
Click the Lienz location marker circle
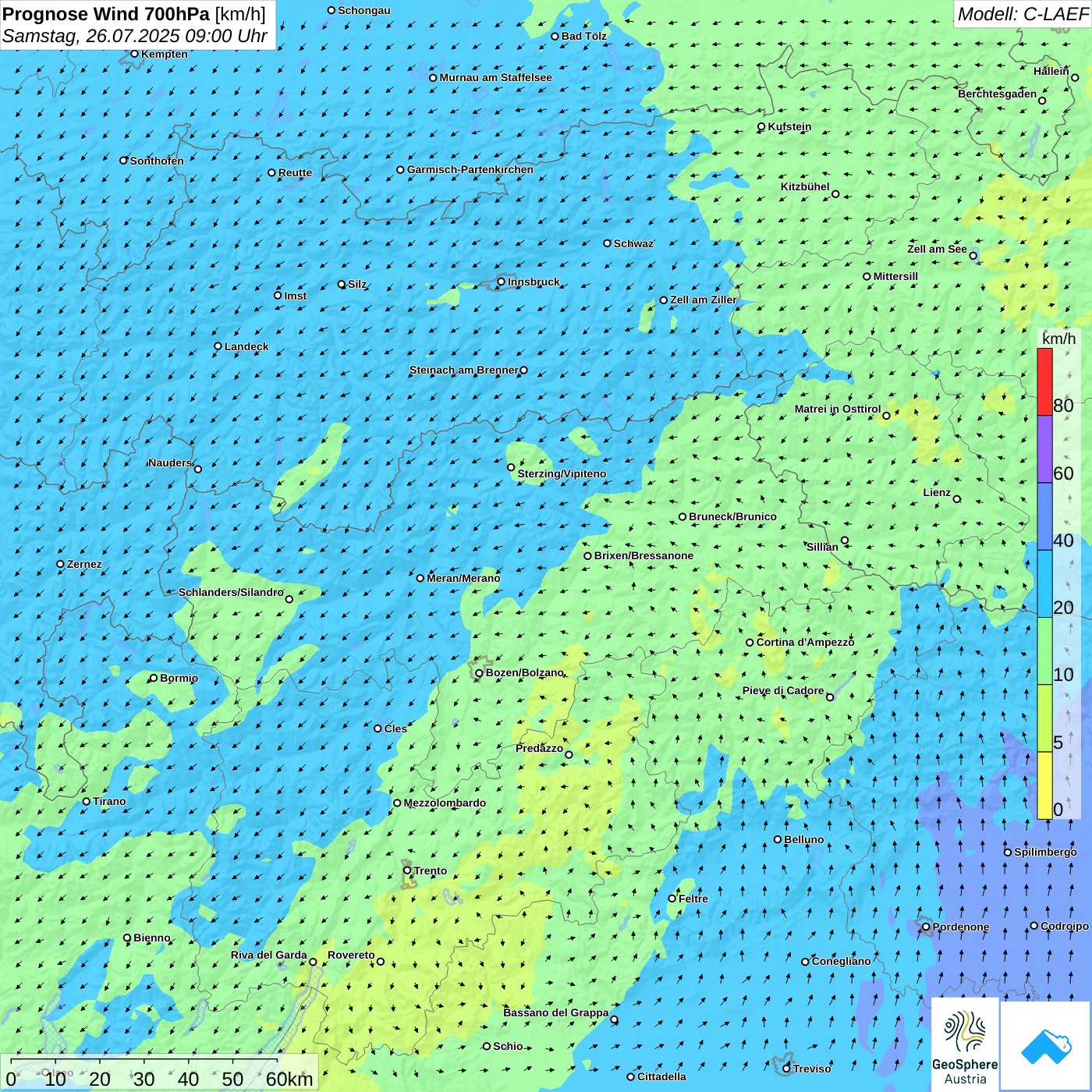tap(957, 499)
